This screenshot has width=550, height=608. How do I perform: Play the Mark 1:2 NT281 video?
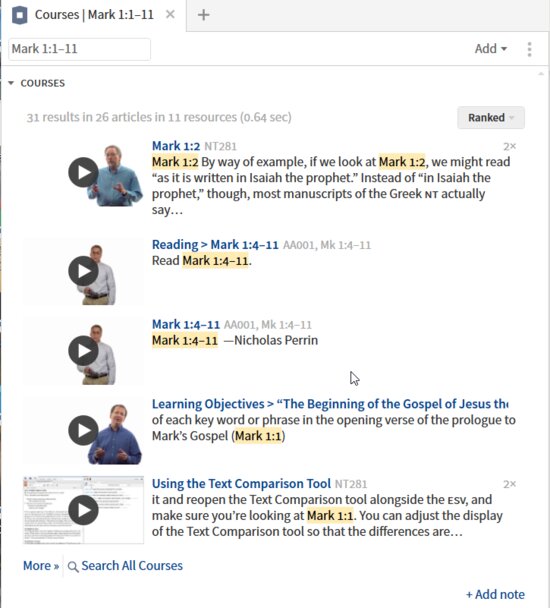(83, 173)
